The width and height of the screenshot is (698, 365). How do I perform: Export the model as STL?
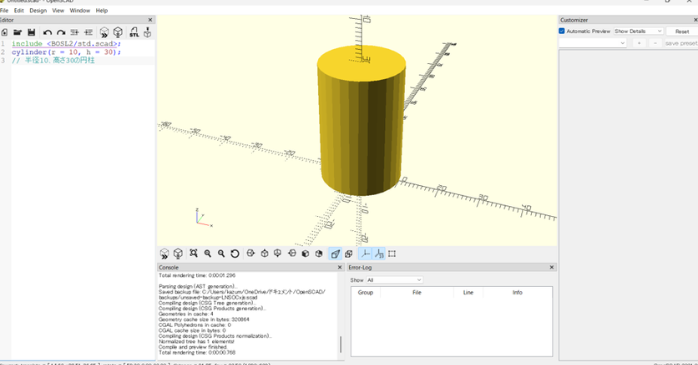click(134, 32)
